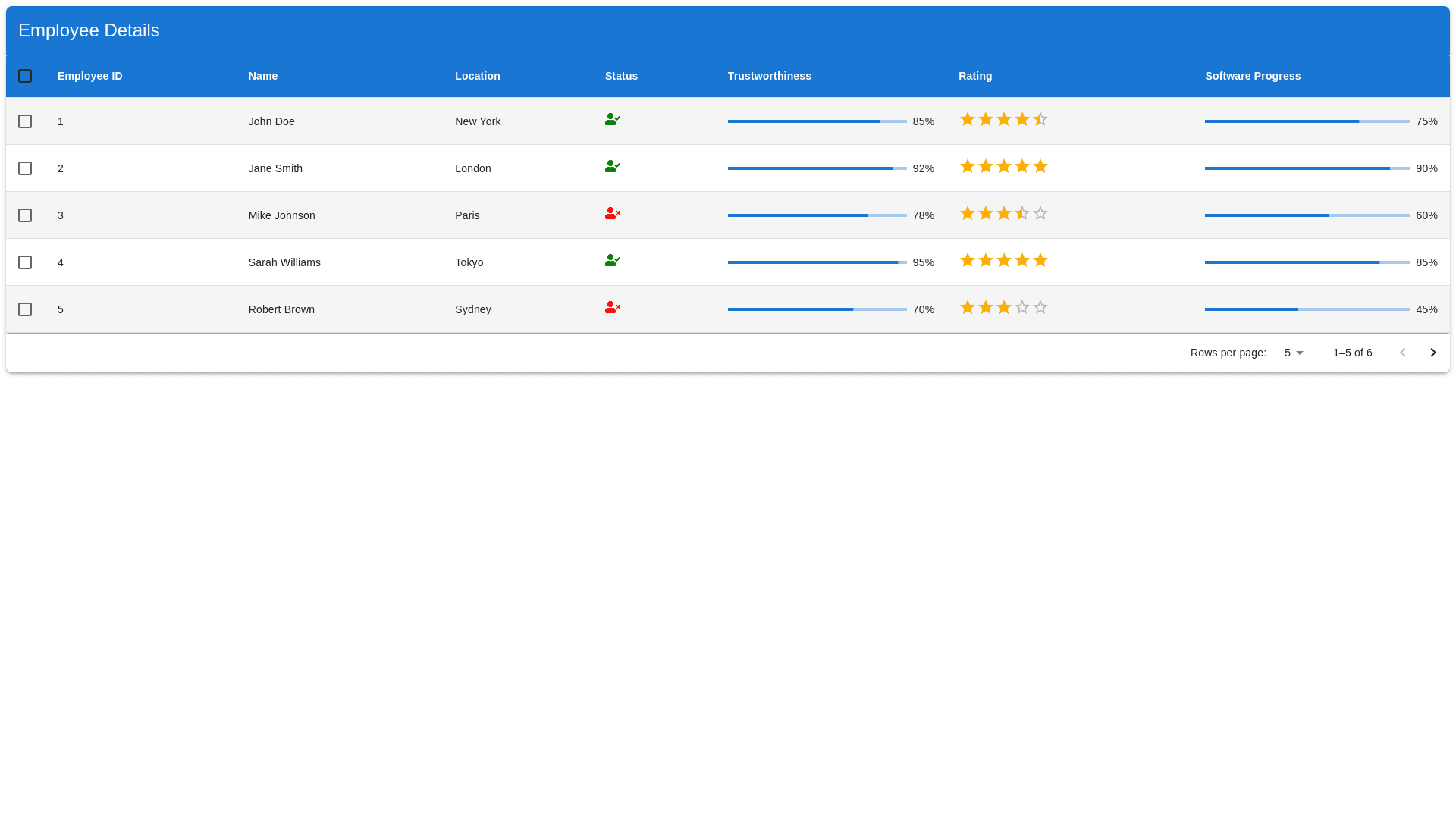Image resolution: width=1456 pixels, height=819 pixels.
Task: Select the row checkbox for John Doe
Action: coord(25,121)
